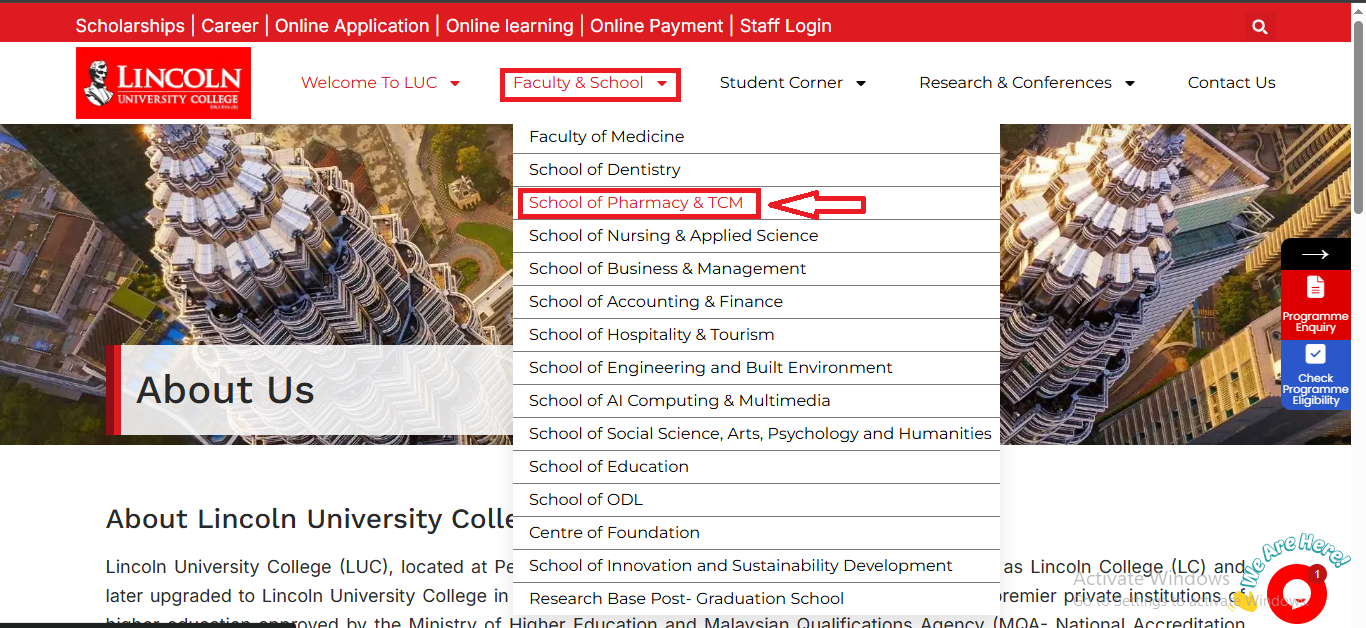
Task: Go to Contact Us page
Action: (1231, 83)
